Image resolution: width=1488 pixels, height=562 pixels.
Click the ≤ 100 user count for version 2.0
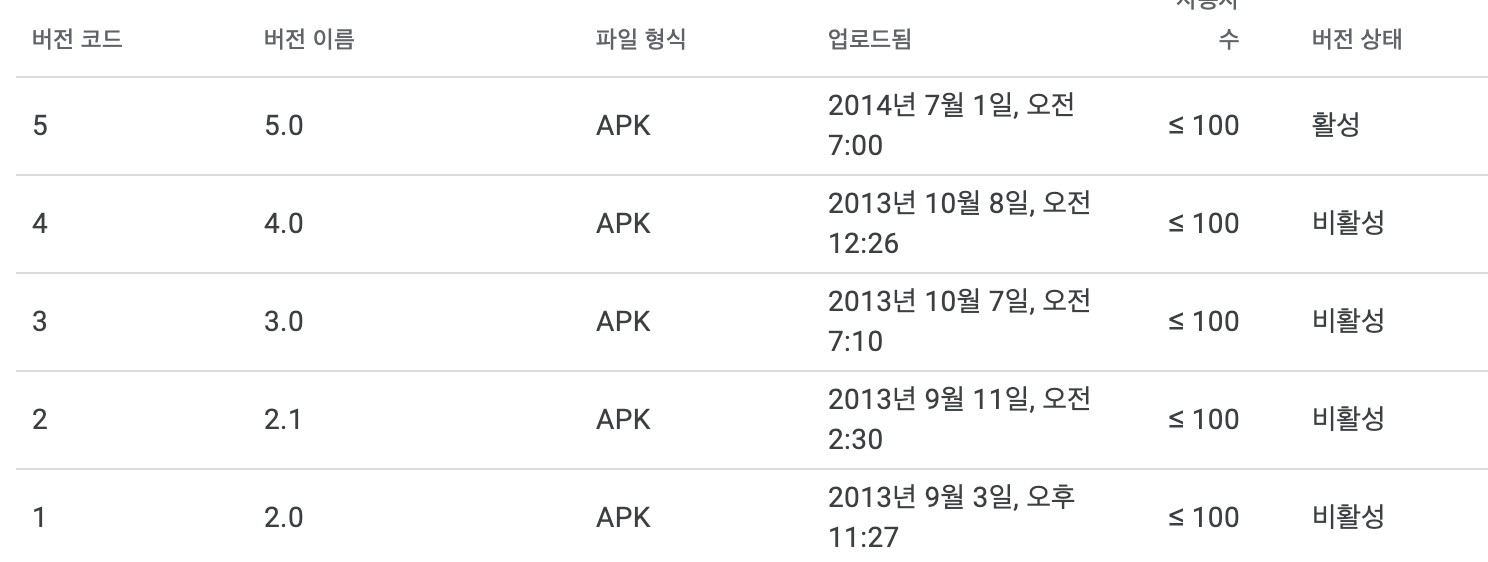[x=1203, y=518]
